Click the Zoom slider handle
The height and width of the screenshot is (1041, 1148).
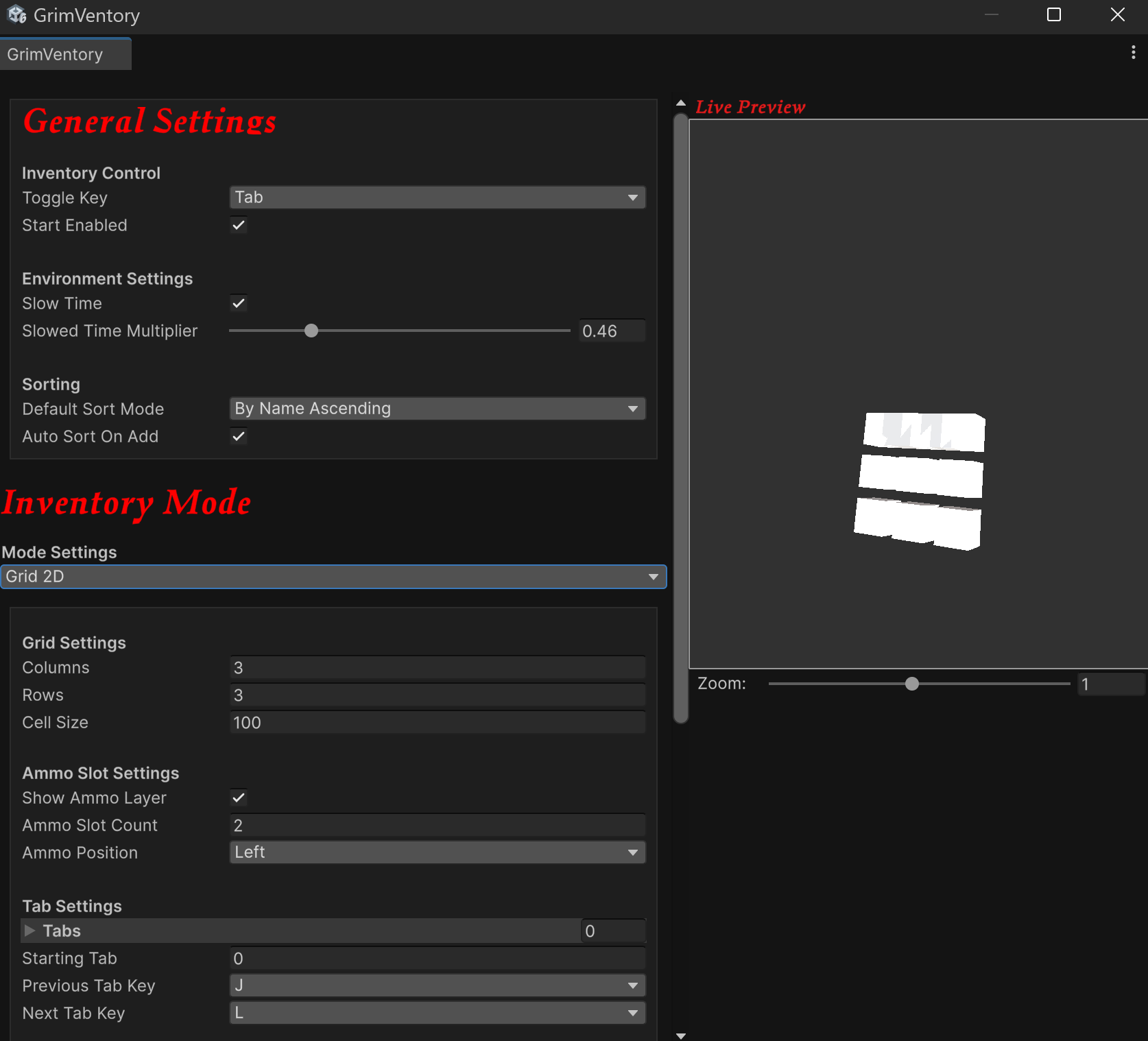click(x=911, y=684)
